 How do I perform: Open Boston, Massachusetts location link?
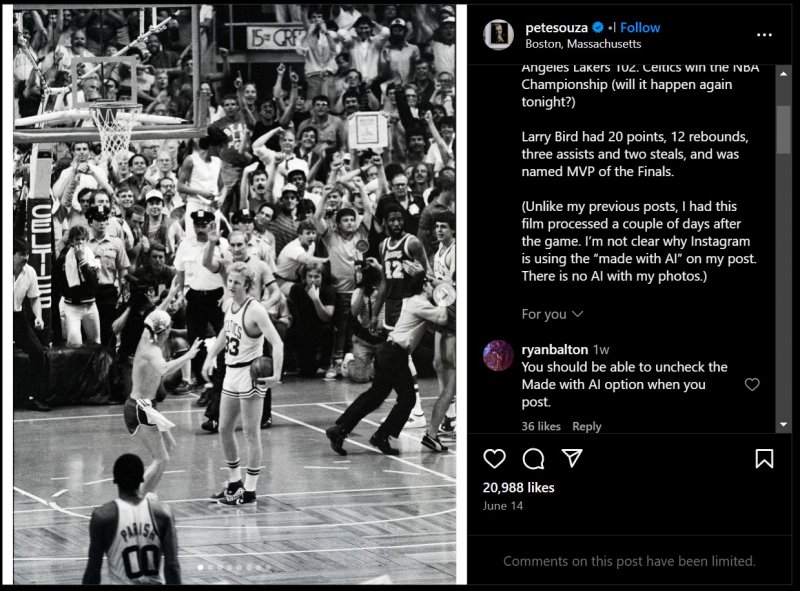(x=583, y=44)
